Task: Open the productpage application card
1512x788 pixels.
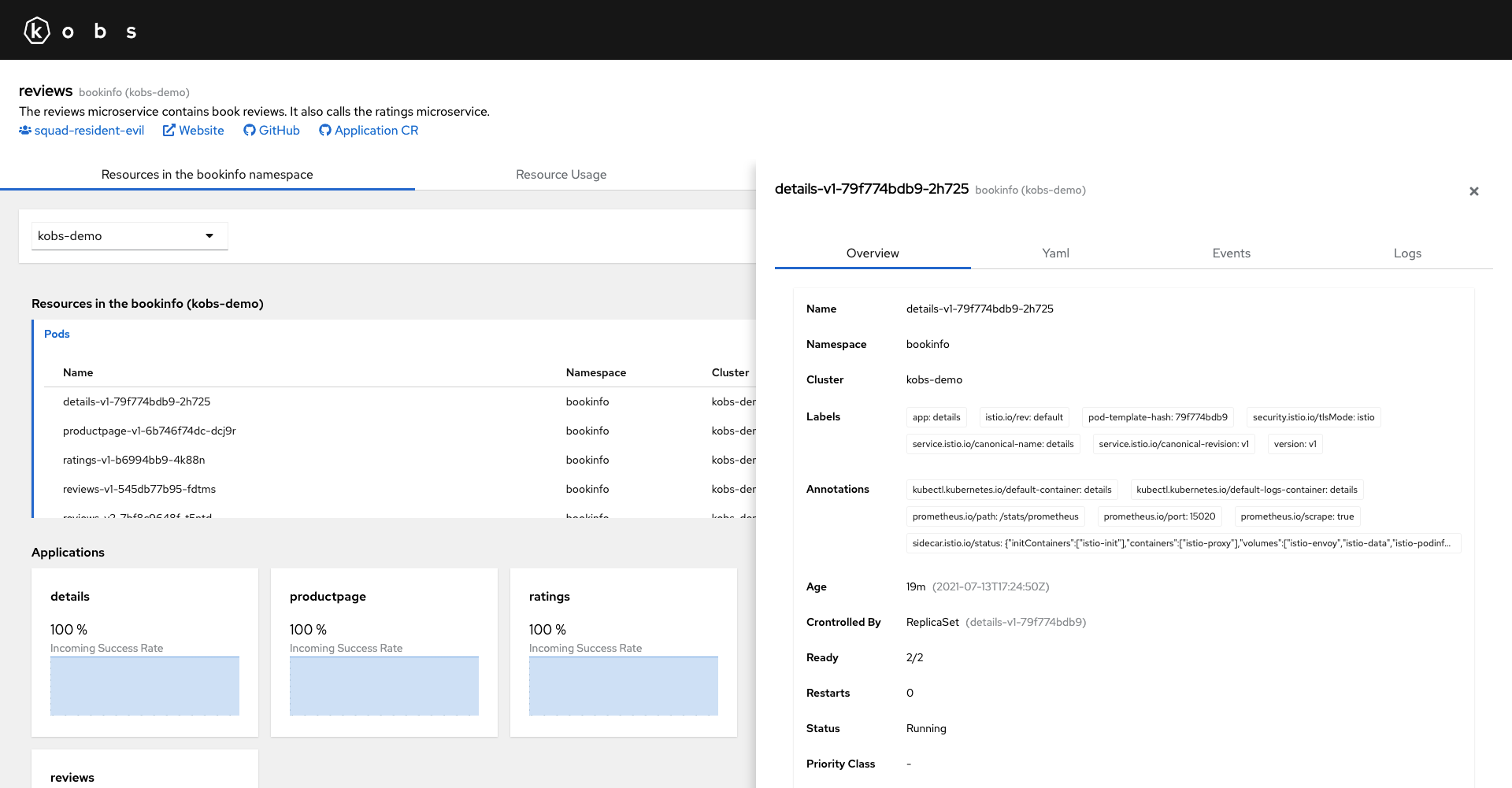Action: pos(384,653)
